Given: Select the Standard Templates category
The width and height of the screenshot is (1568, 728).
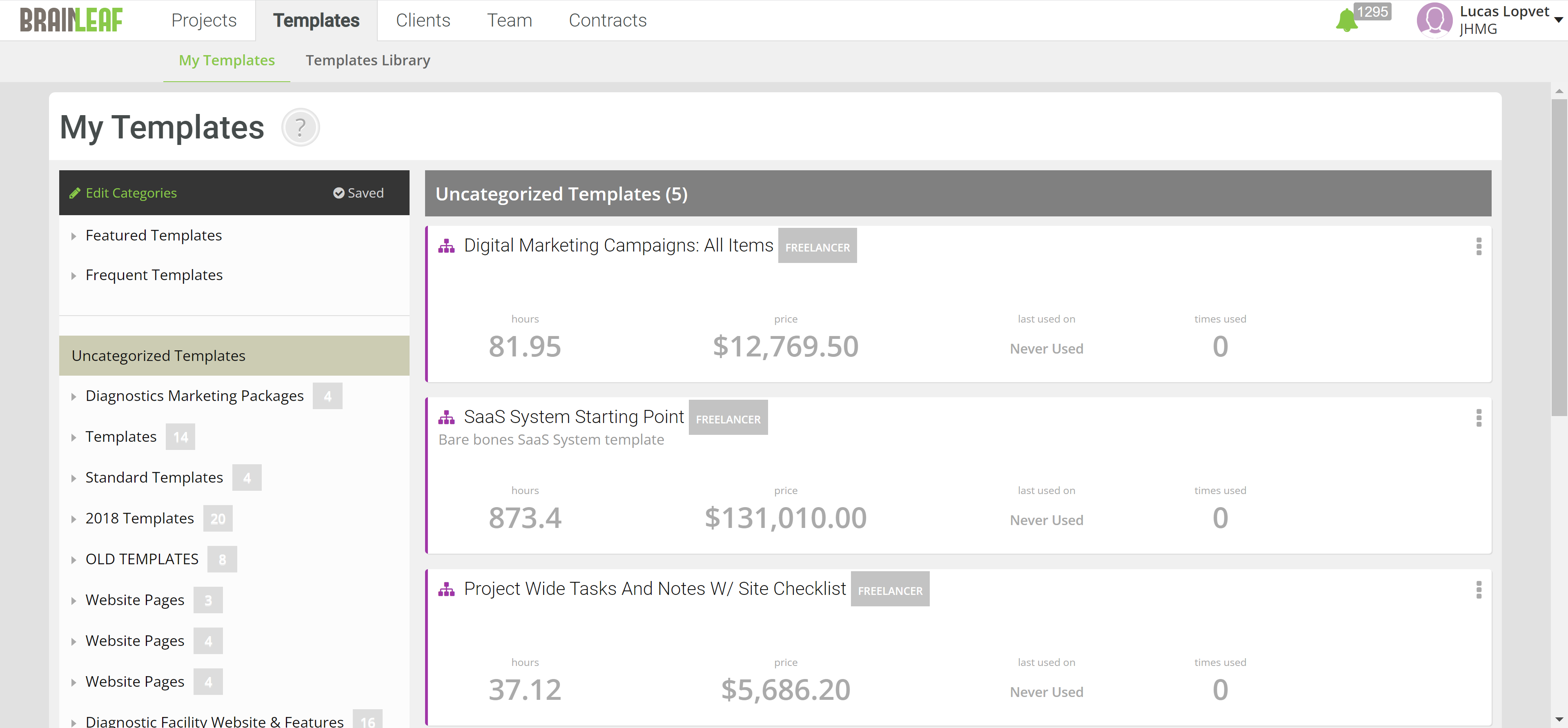Looking at the screenshot, I should pos(154,477).
